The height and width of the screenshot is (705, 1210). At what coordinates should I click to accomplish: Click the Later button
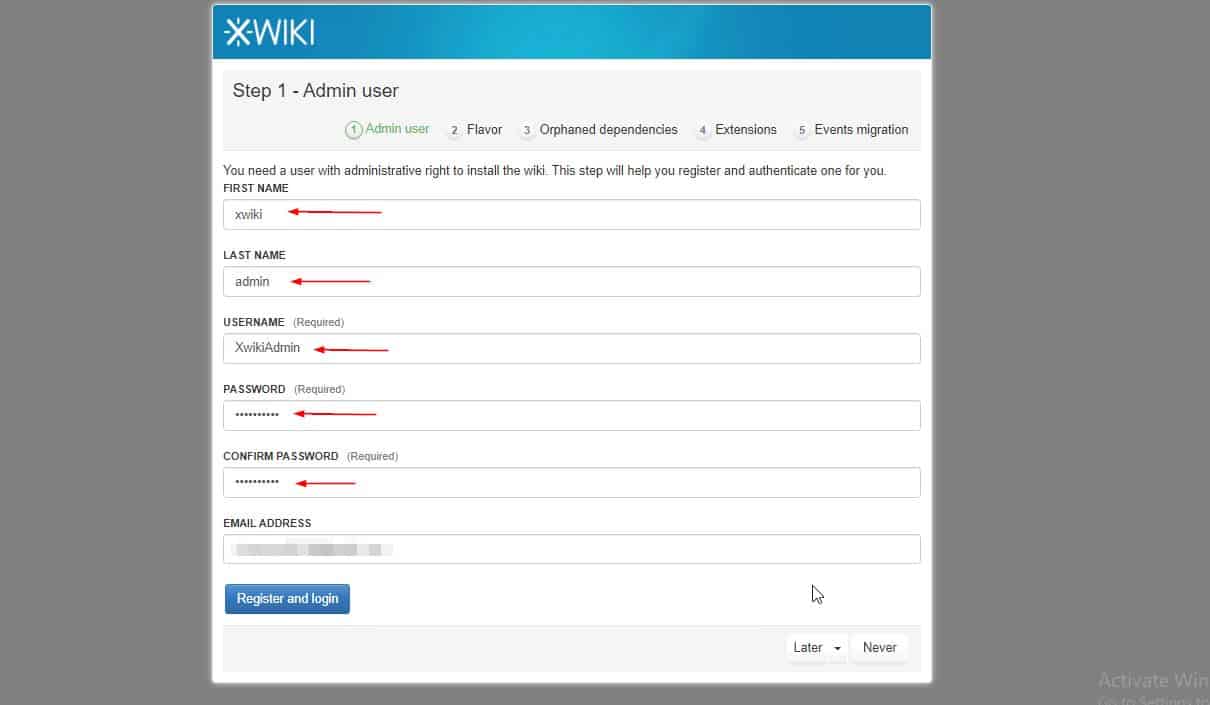tap(806, 647)
